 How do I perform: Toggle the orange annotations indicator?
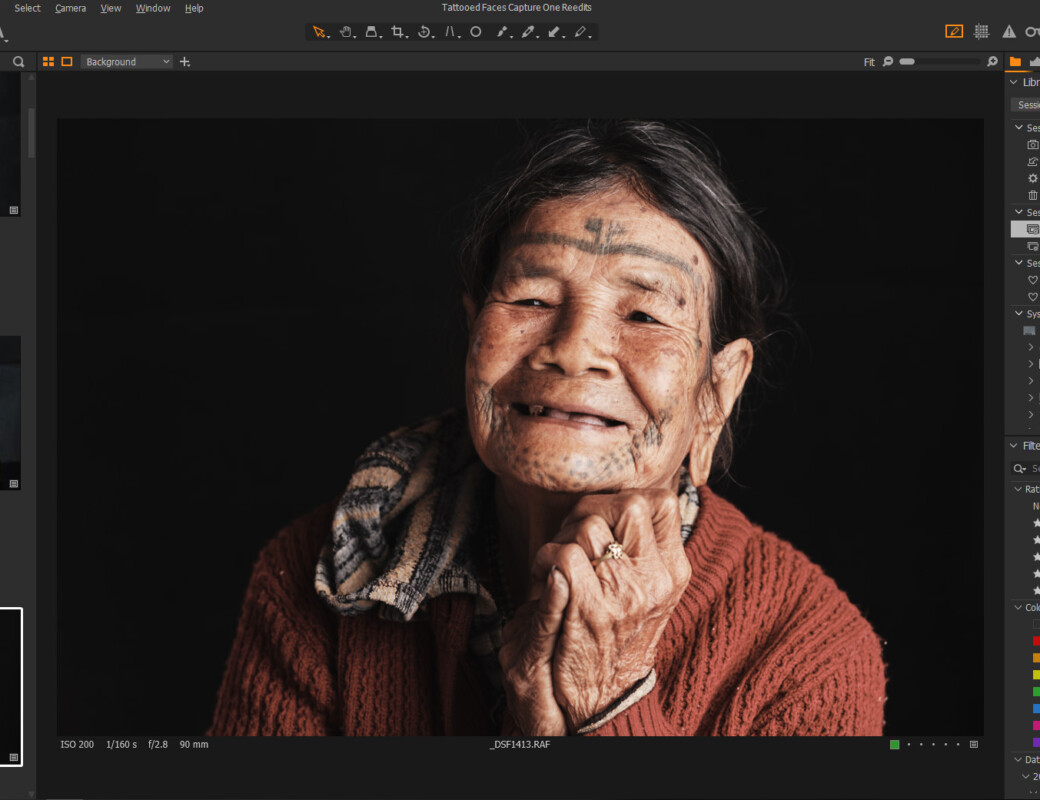952,31
